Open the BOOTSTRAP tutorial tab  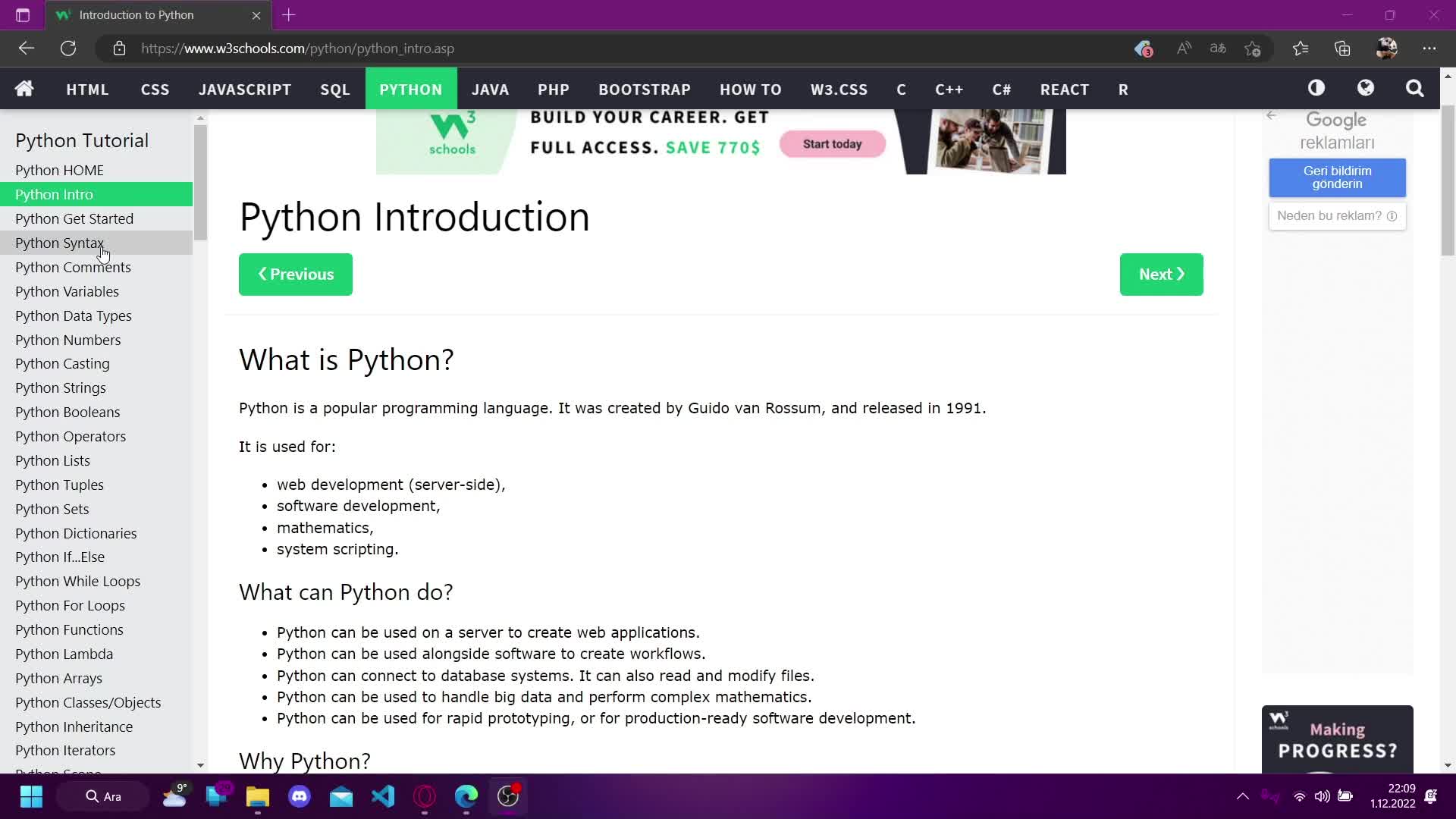645,89
